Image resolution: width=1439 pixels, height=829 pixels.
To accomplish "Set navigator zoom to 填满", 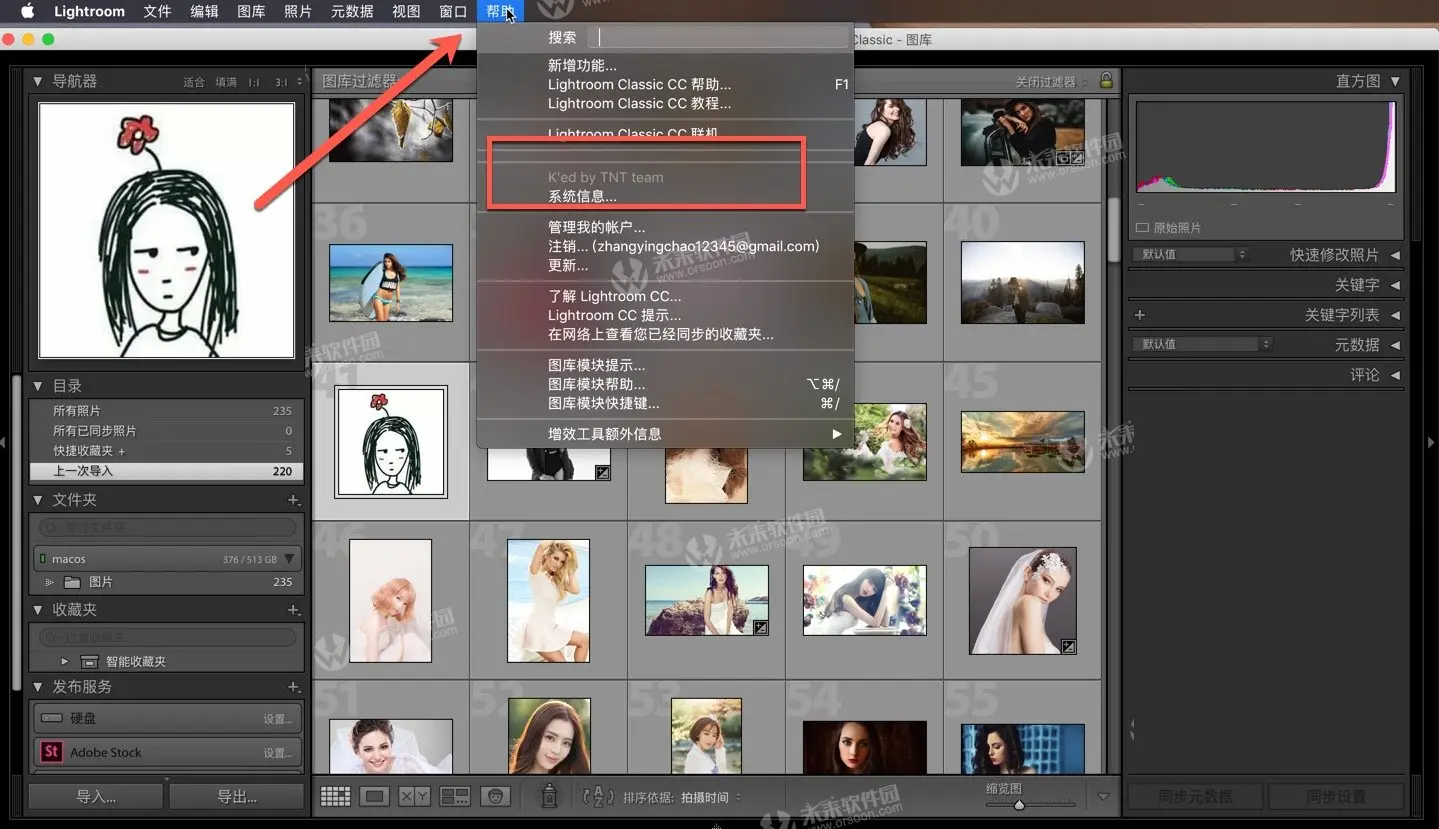I will [226, 82].
